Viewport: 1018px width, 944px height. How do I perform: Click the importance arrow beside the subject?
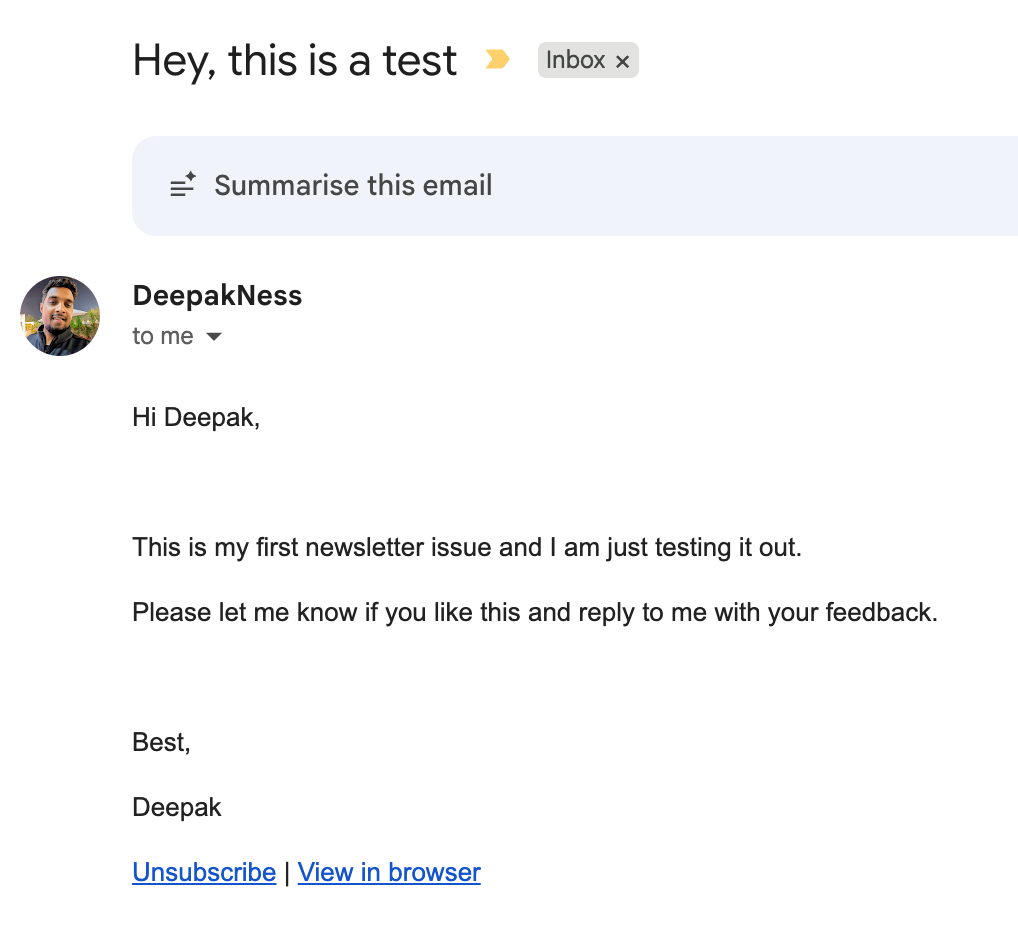coord(497,59)
